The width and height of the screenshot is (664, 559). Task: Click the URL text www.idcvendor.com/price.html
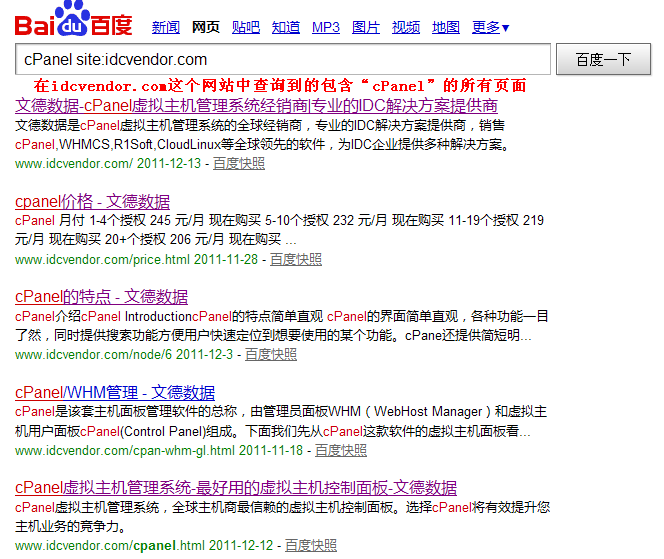[102, 259]
